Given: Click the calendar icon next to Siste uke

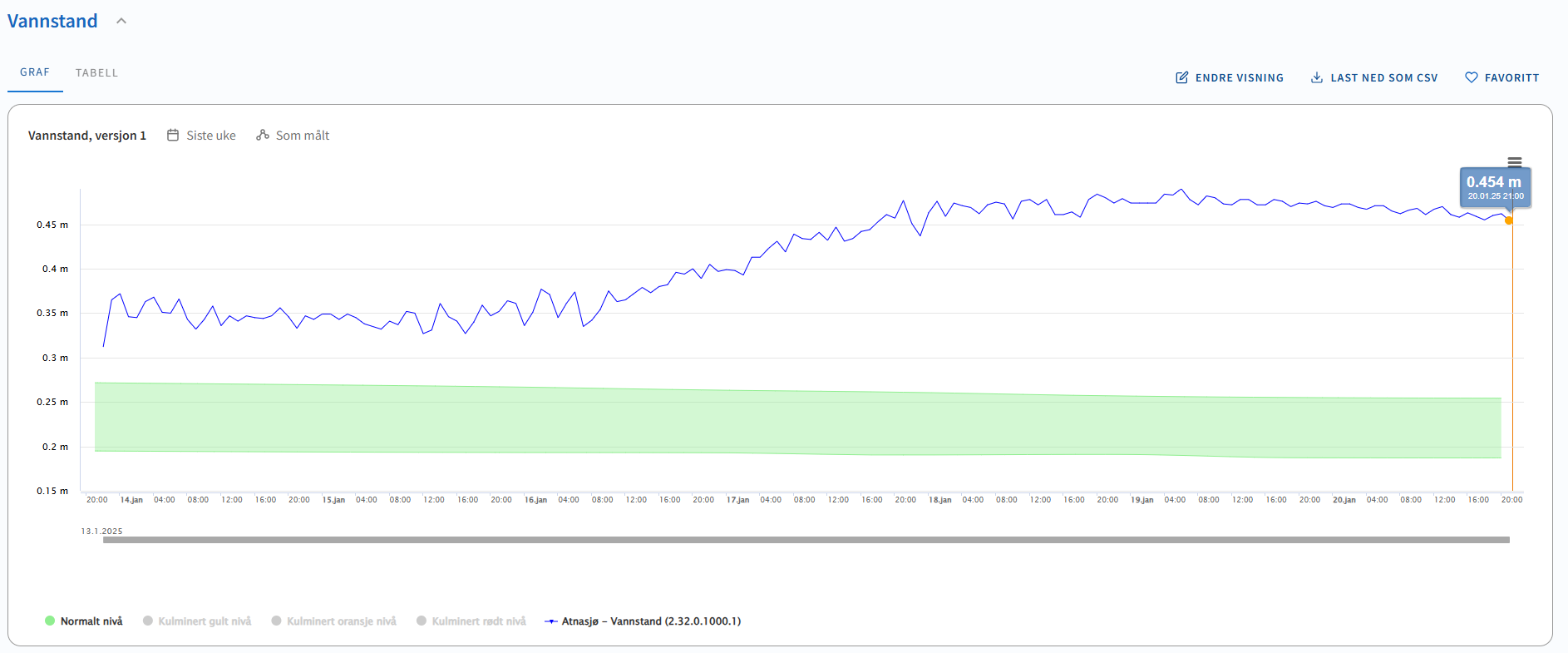Looking at the screenshot, I should [x=173, y=135].
